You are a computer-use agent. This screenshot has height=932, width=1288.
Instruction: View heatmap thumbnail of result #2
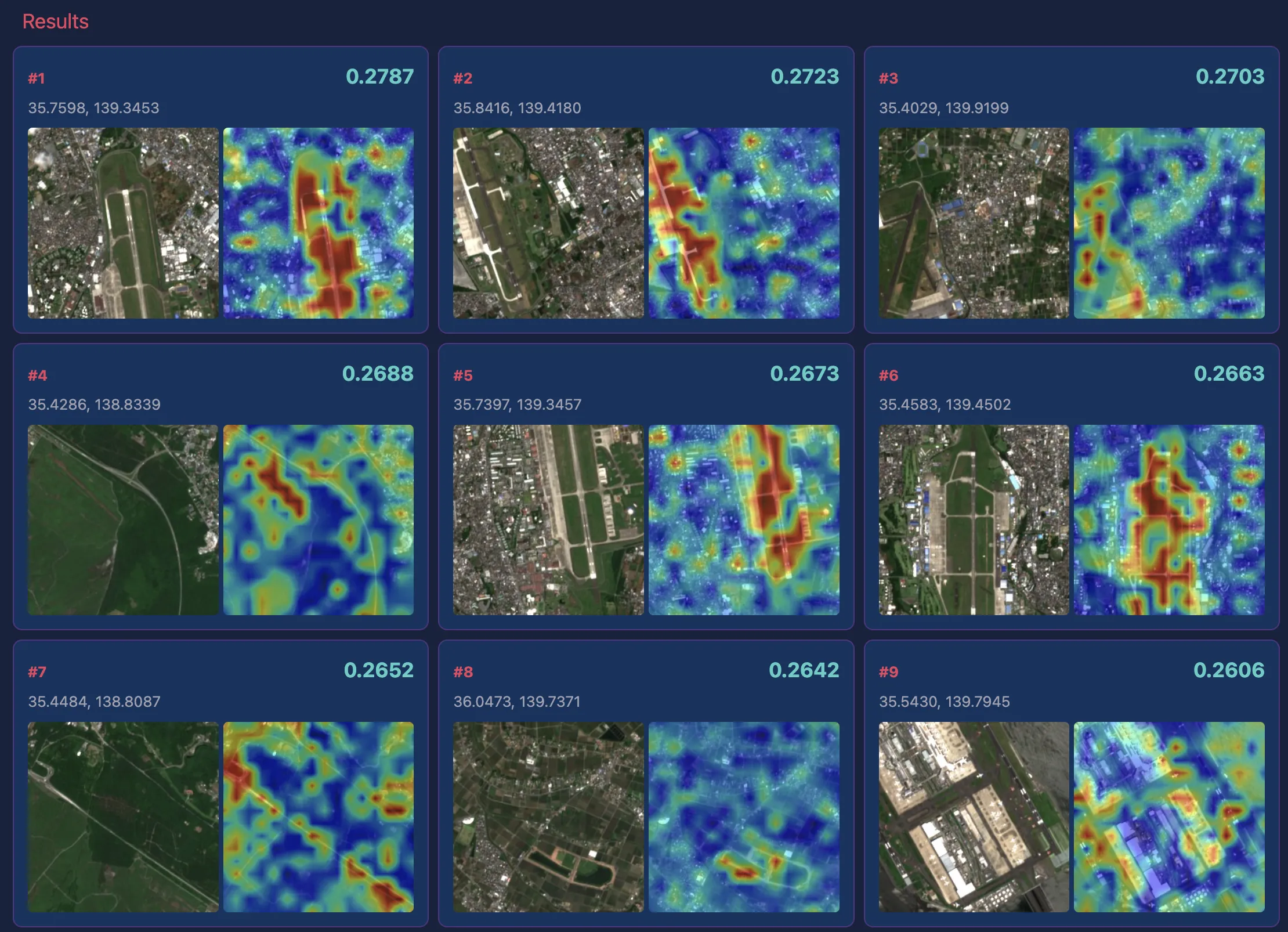coord(744,223)
